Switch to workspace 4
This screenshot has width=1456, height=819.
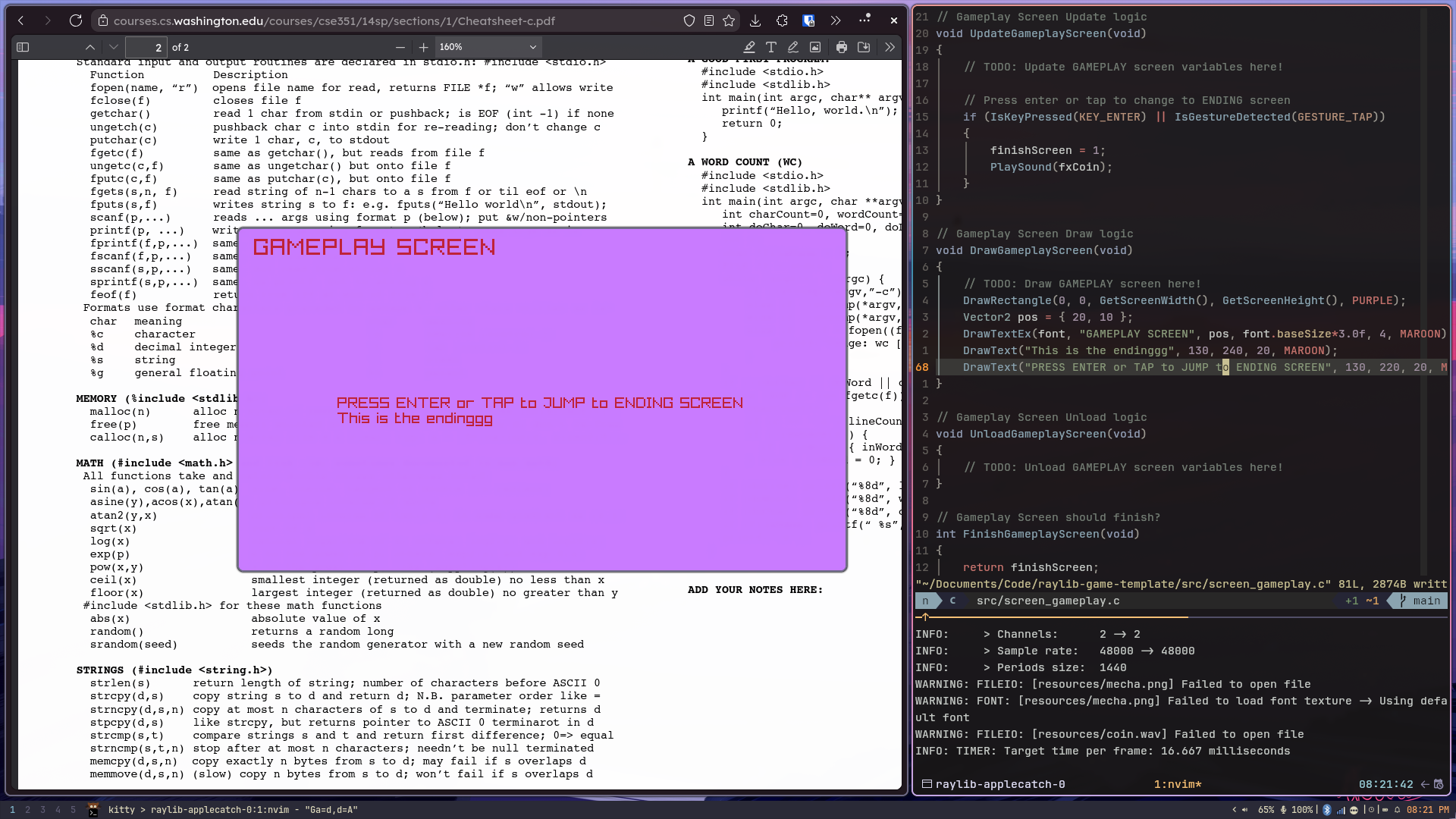pyautogui.click(x=58, y=810)
